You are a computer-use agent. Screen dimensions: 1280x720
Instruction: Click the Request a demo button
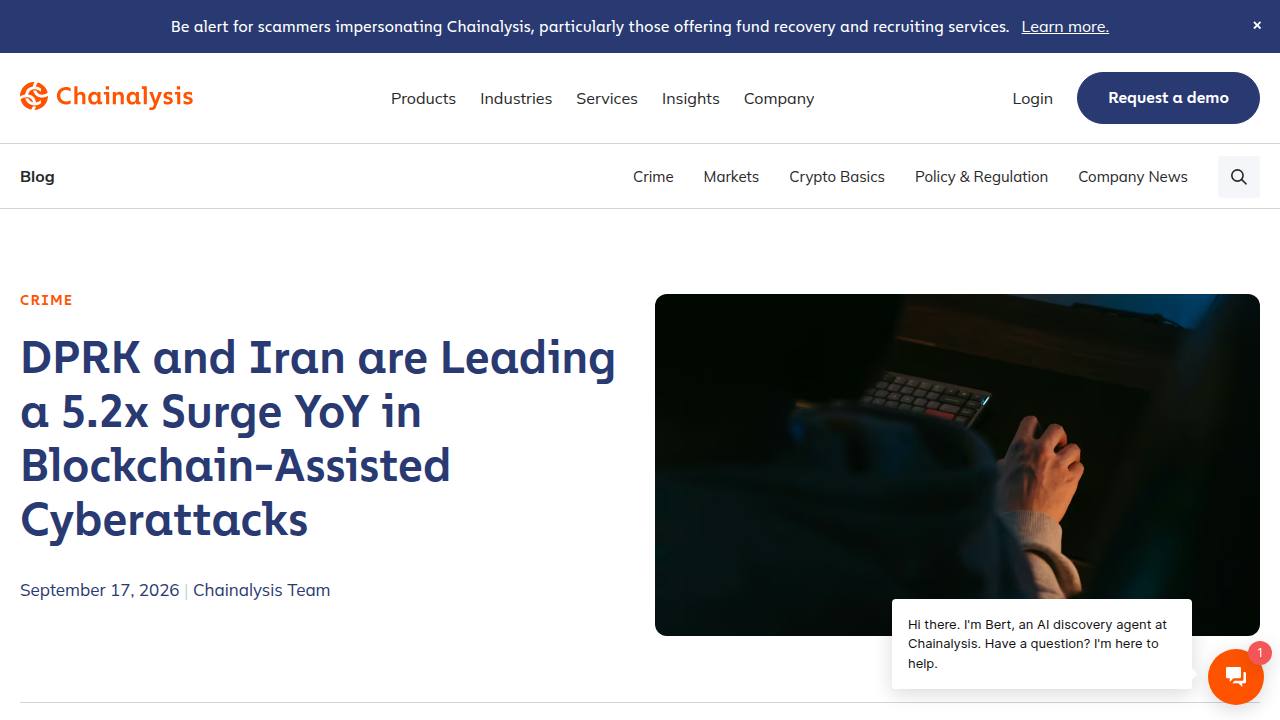1168,98
